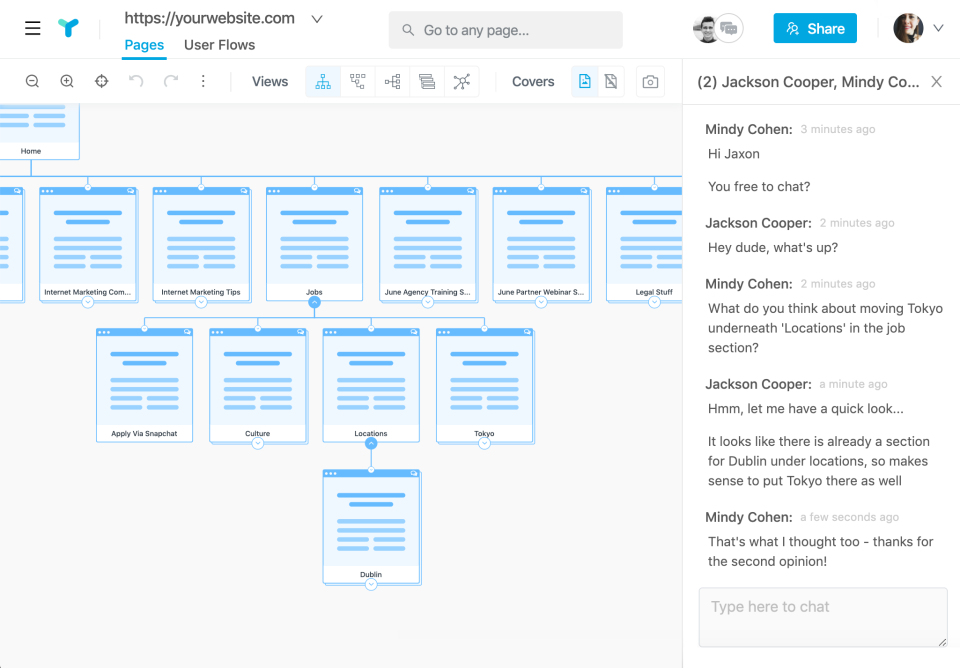Collapse the Locations page children
The image size is (960, 668).
371,443
